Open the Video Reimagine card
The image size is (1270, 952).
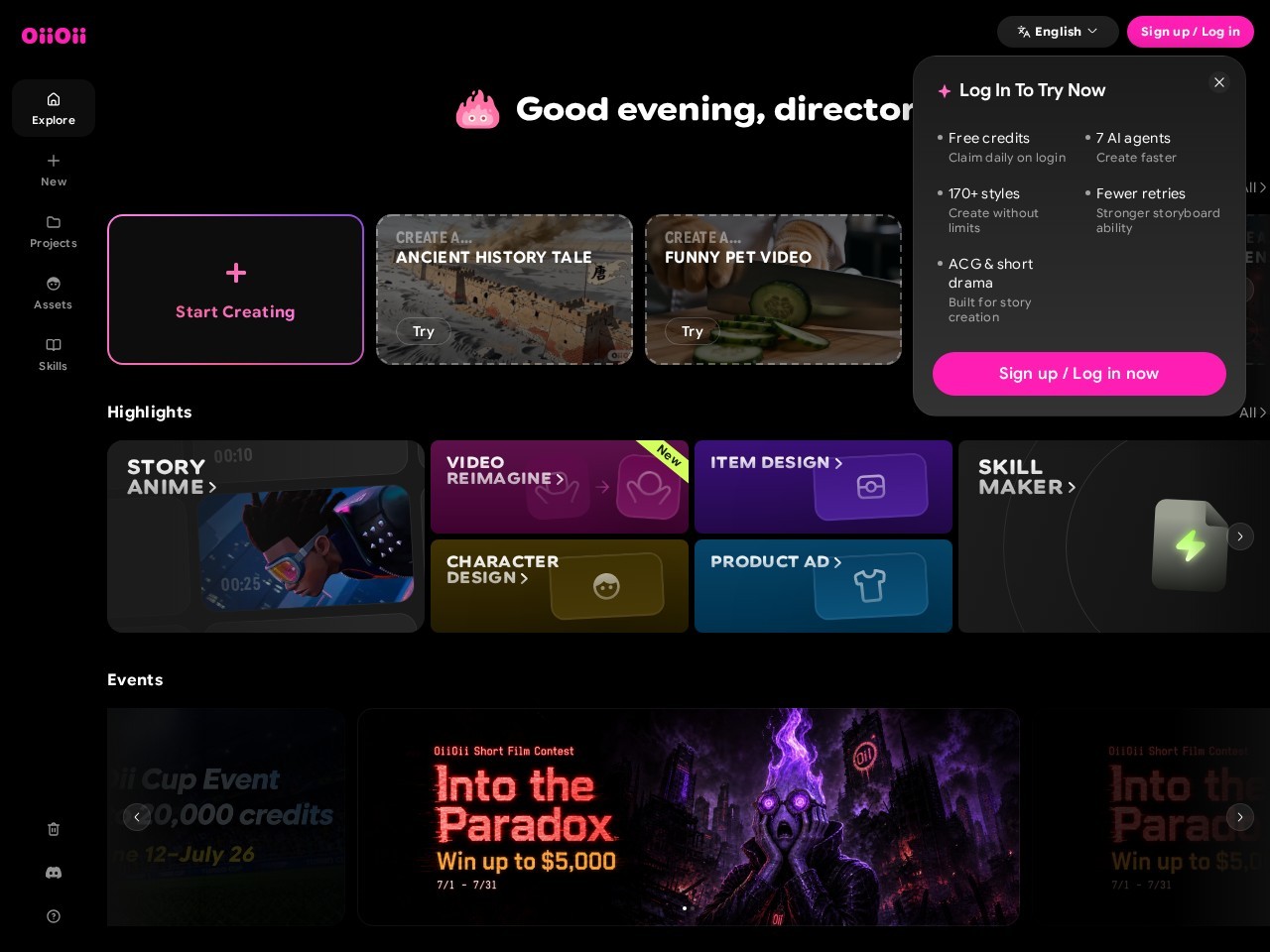click(x=560, y=487)
